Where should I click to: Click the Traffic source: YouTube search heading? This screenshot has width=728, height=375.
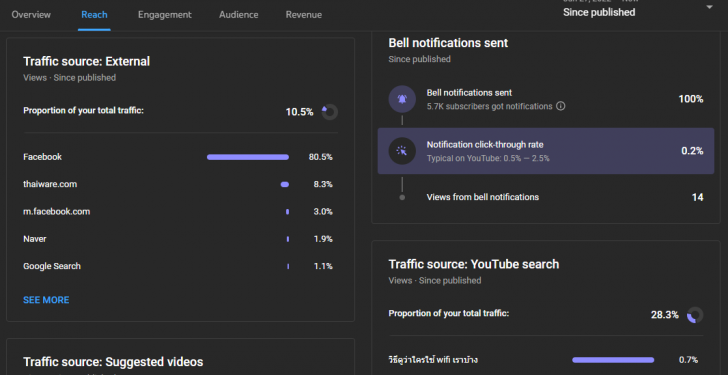click(474, 264)
